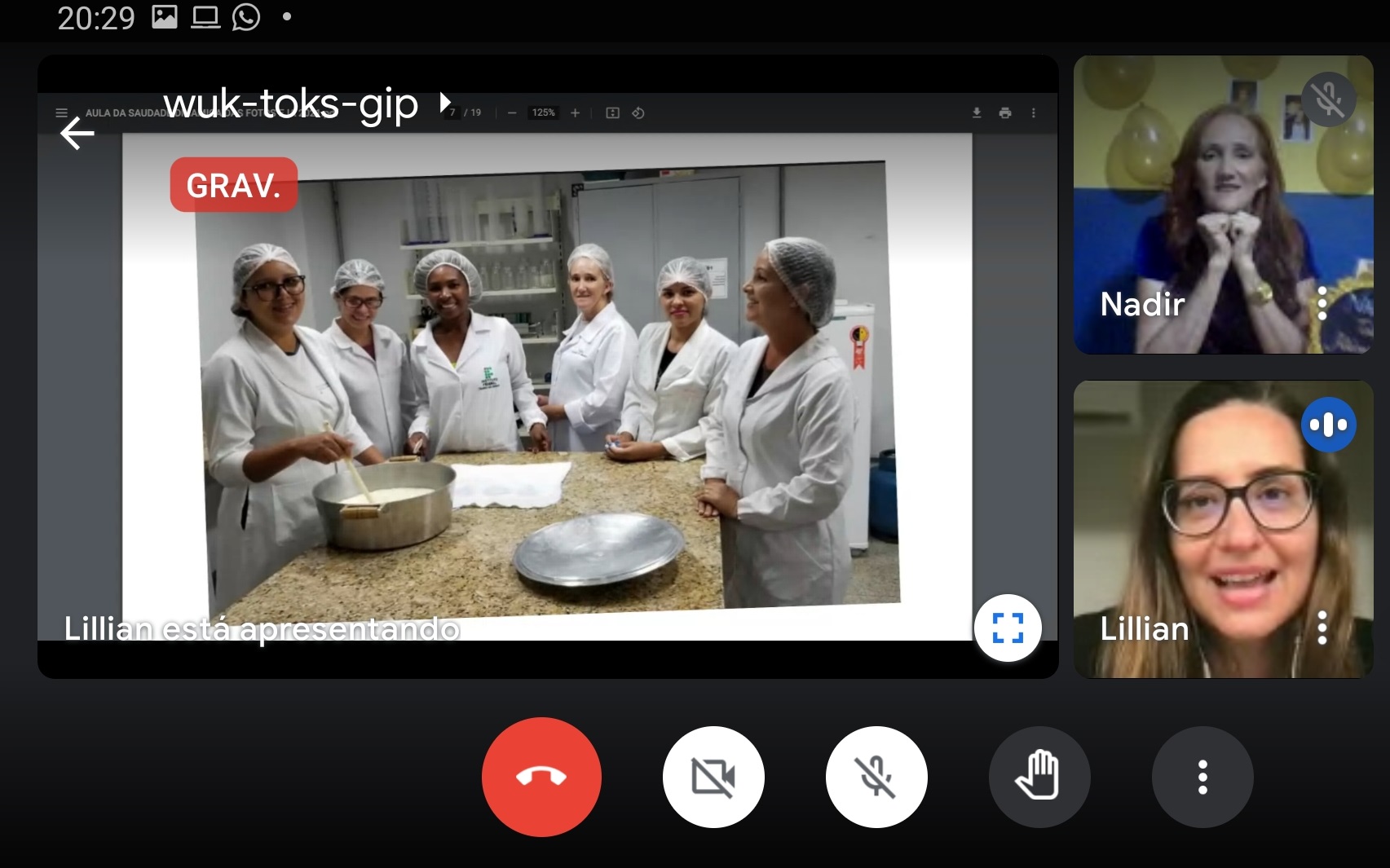Click the print icon in PDF toolbar
The image size is (1390, 868).
[x=1005, y=112]
